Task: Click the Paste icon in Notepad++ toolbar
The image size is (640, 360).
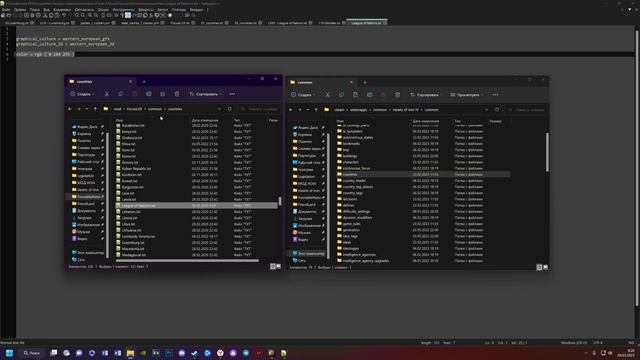Action: coord(57,15)
